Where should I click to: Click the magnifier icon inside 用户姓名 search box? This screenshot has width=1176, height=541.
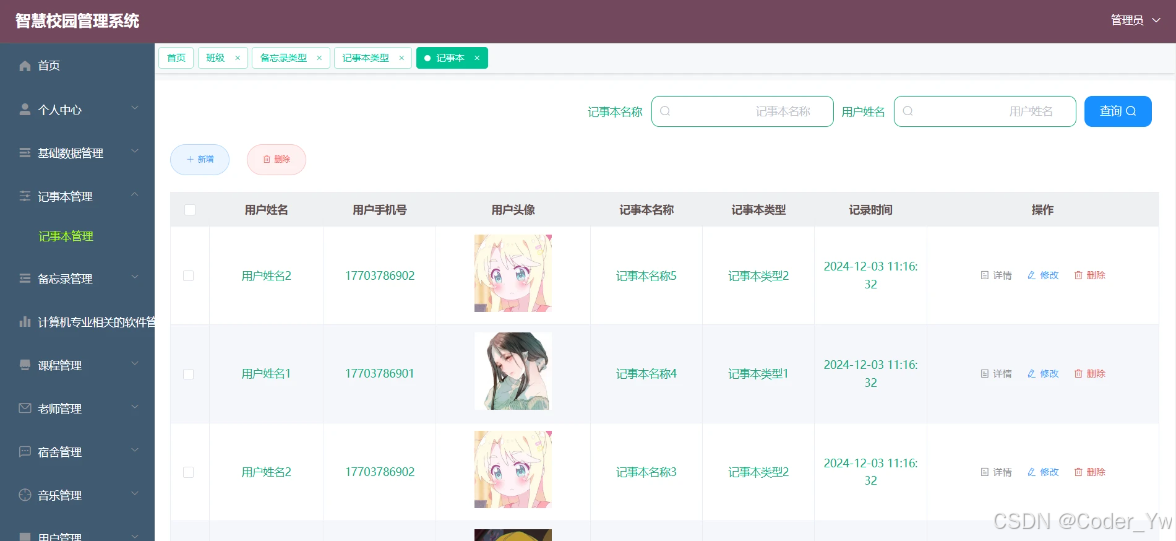pos(908,111)
